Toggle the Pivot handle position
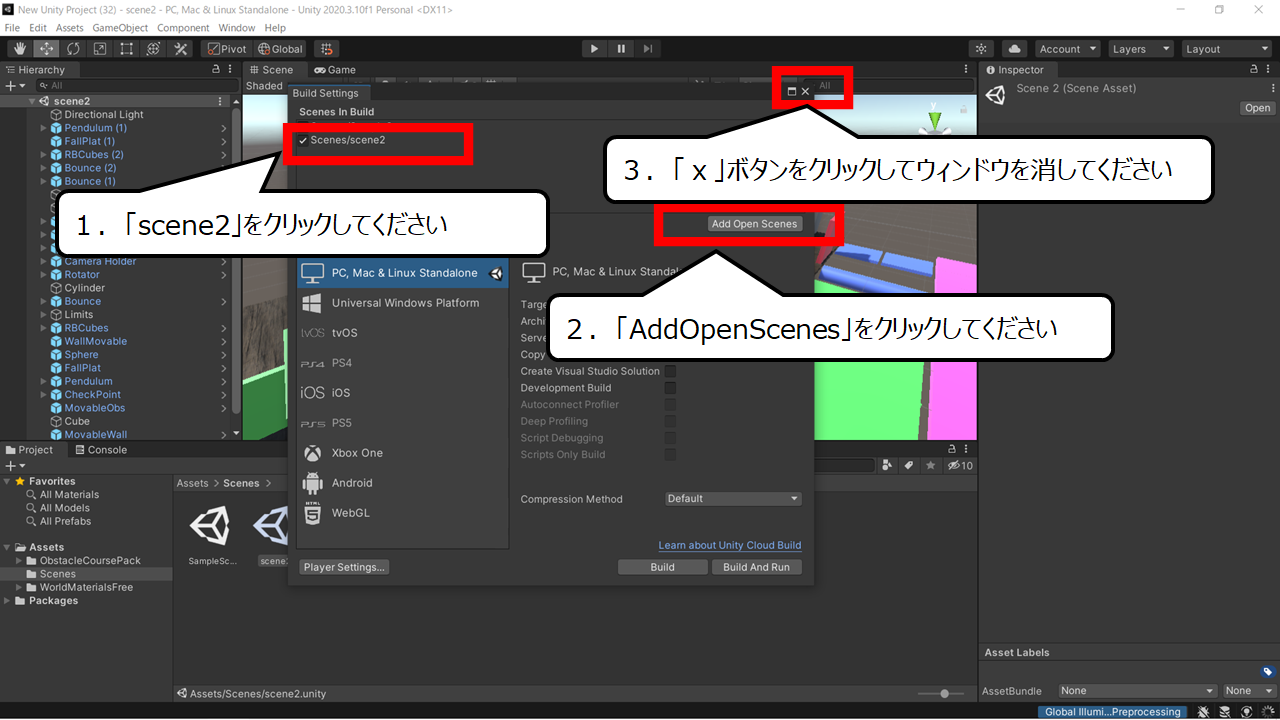 pyautogui.click(x=226, y=49)
